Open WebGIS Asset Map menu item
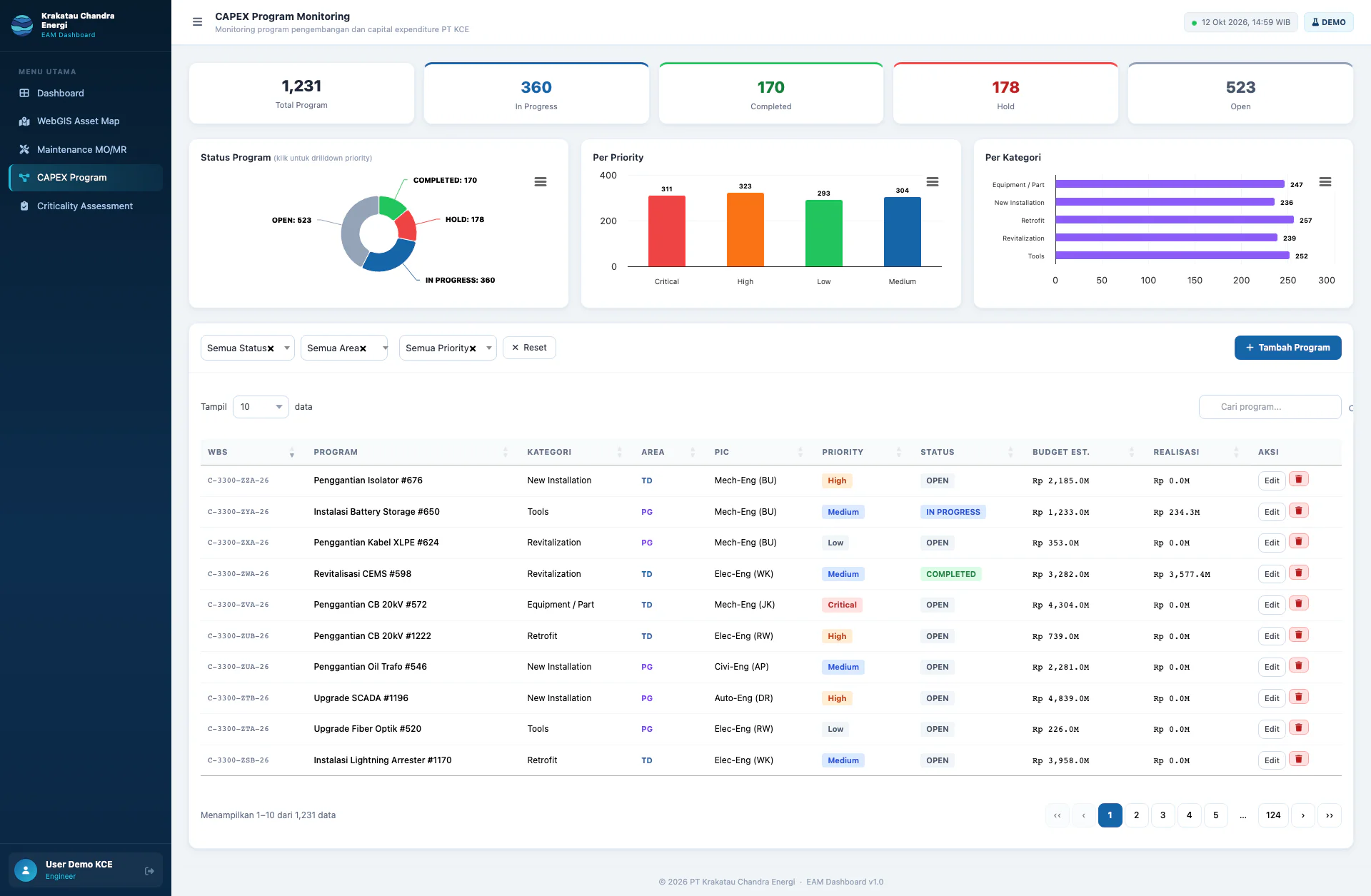The image size is (1371, 896). click(86, 121)
